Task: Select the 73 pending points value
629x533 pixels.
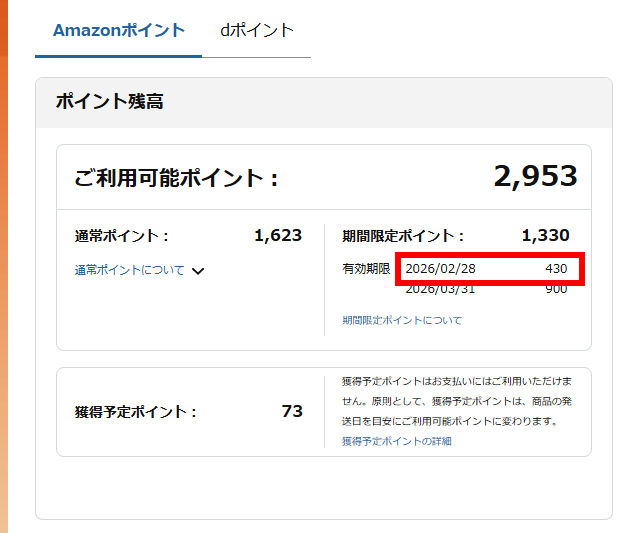Action: (x=292, y=411)
